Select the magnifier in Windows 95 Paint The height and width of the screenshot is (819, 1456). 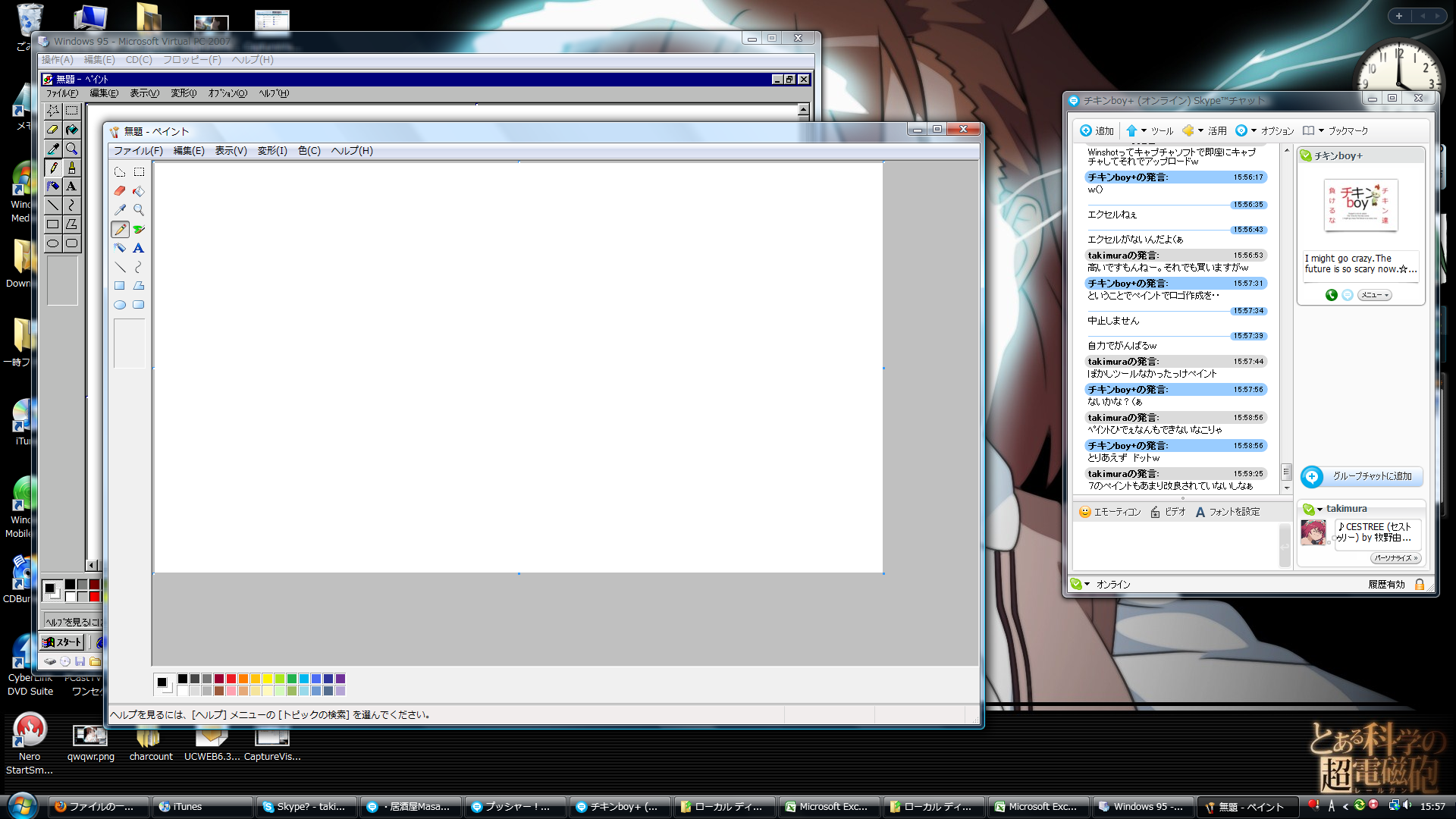71,149
